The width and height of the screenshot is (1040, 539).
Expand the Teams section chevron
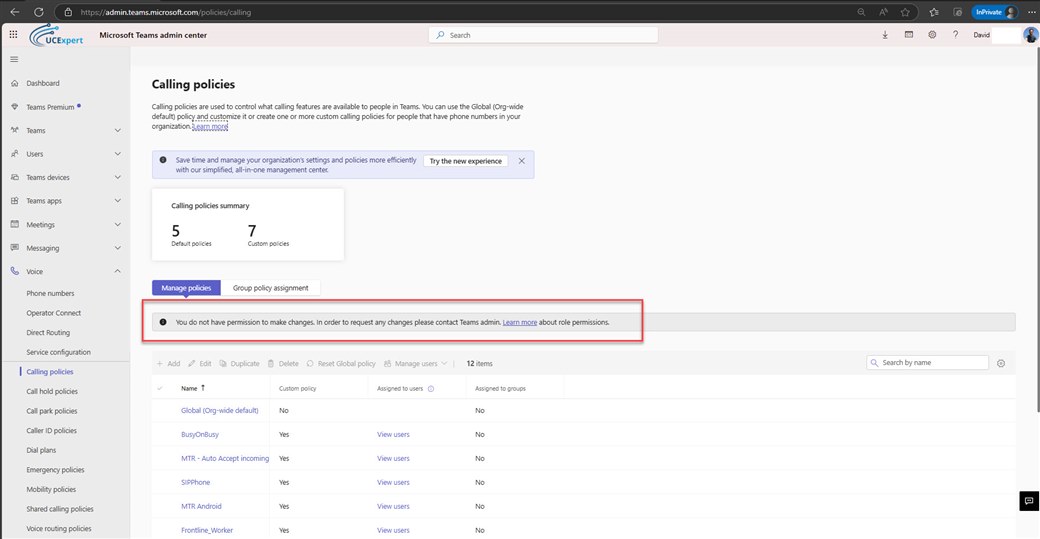tap(117, 131)
